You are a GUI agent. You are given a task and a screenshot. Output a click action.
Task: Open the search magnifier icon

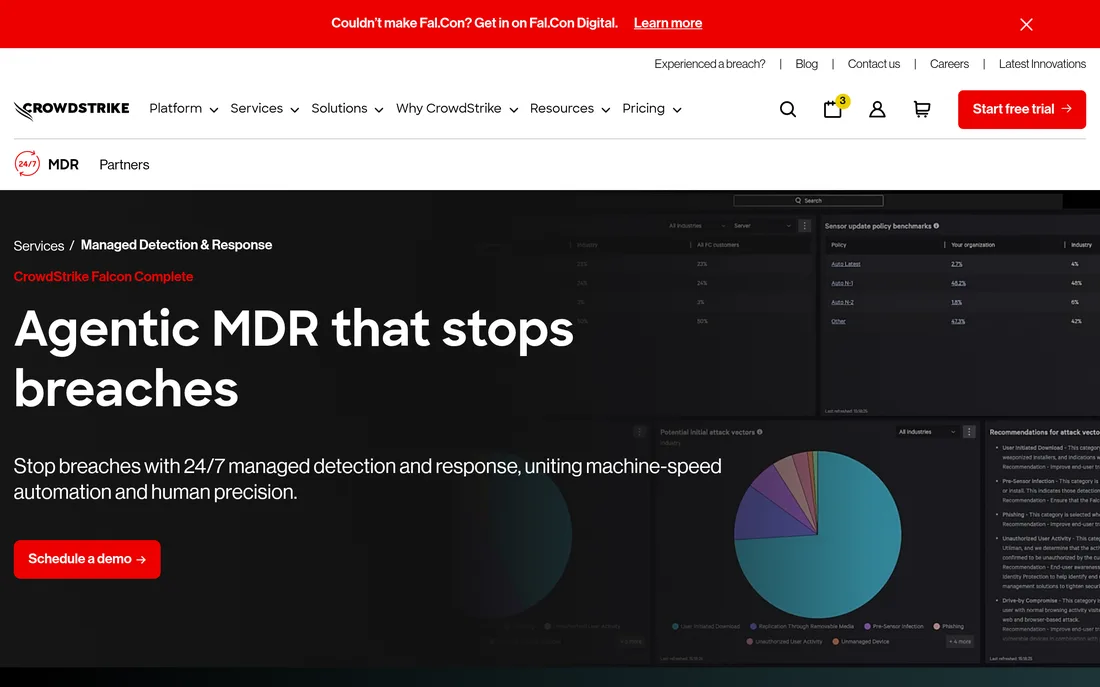[788, 109]
